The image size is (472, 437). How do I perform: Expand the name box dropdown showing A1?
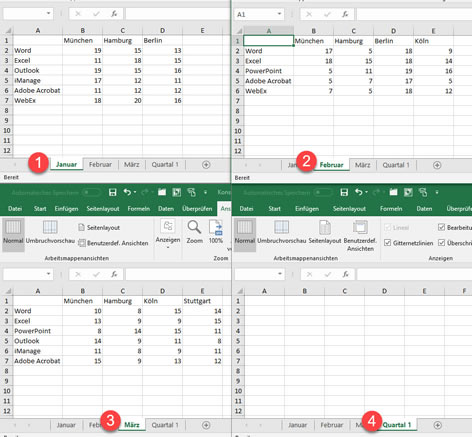[x=279, y=14]
